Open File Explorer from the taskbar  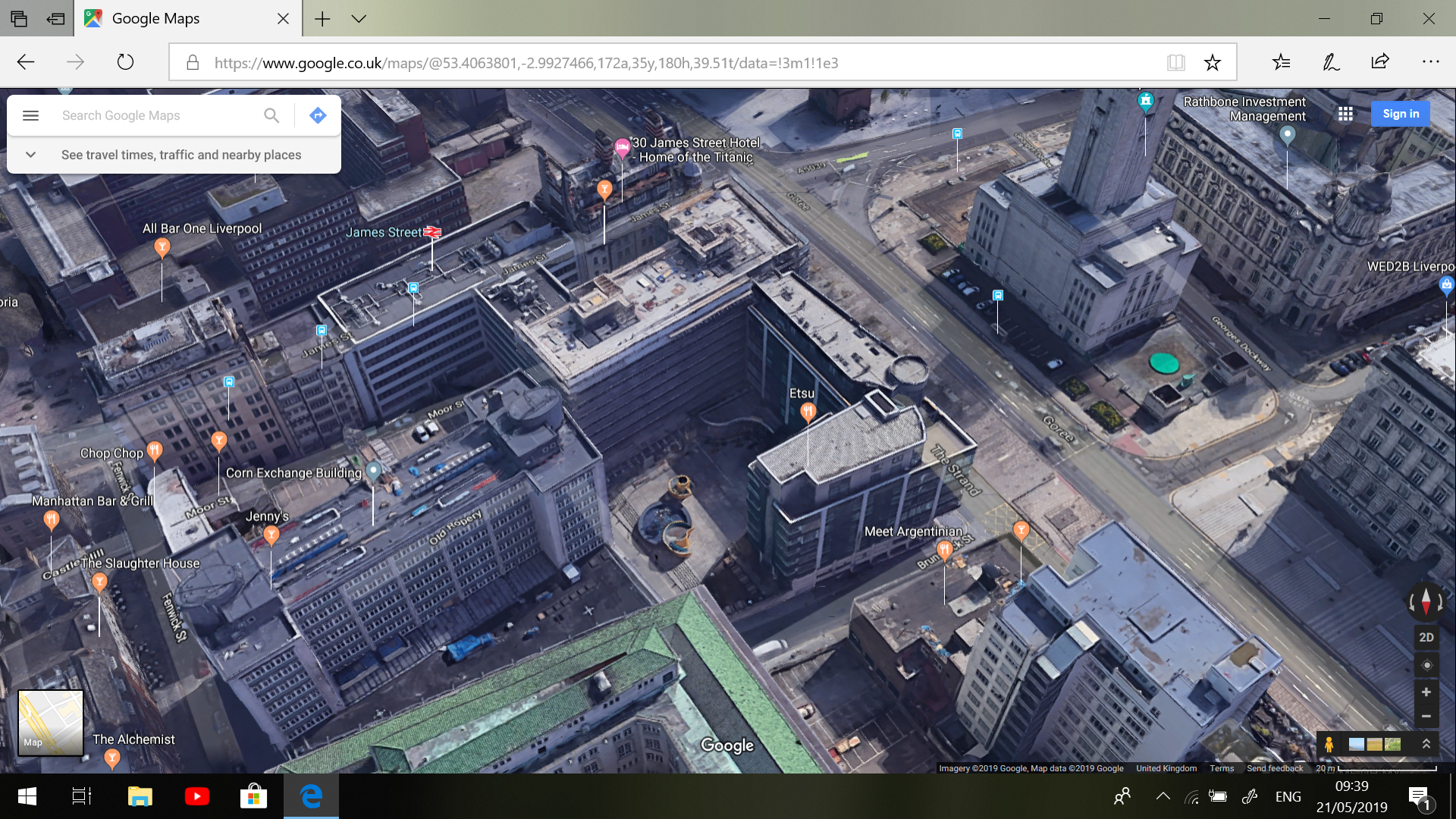tap(140, 796)
